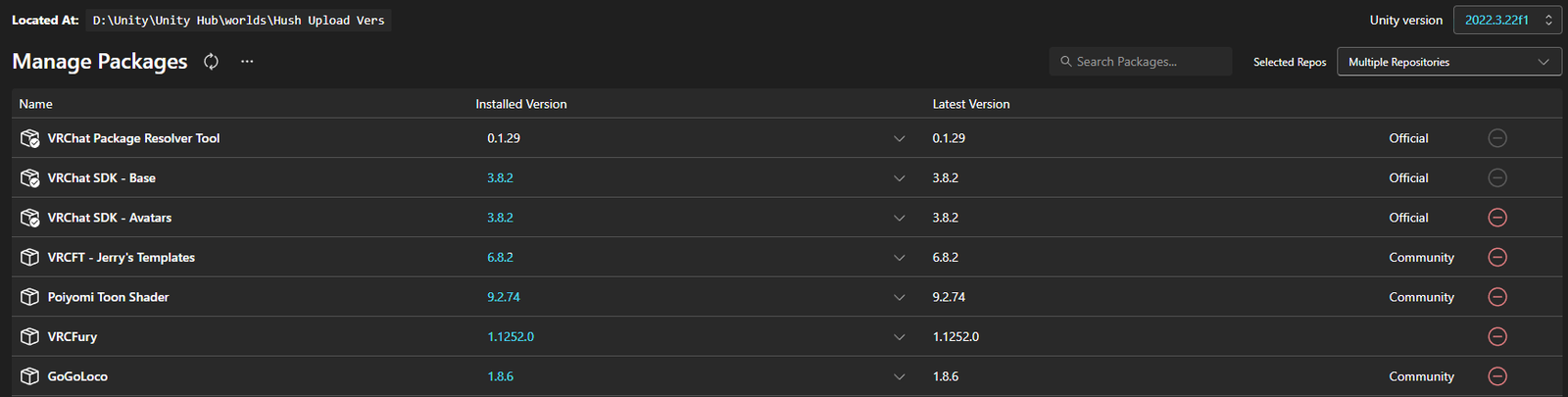
Task: Sort by the Name column header
Action: click(x=36, y=104)
